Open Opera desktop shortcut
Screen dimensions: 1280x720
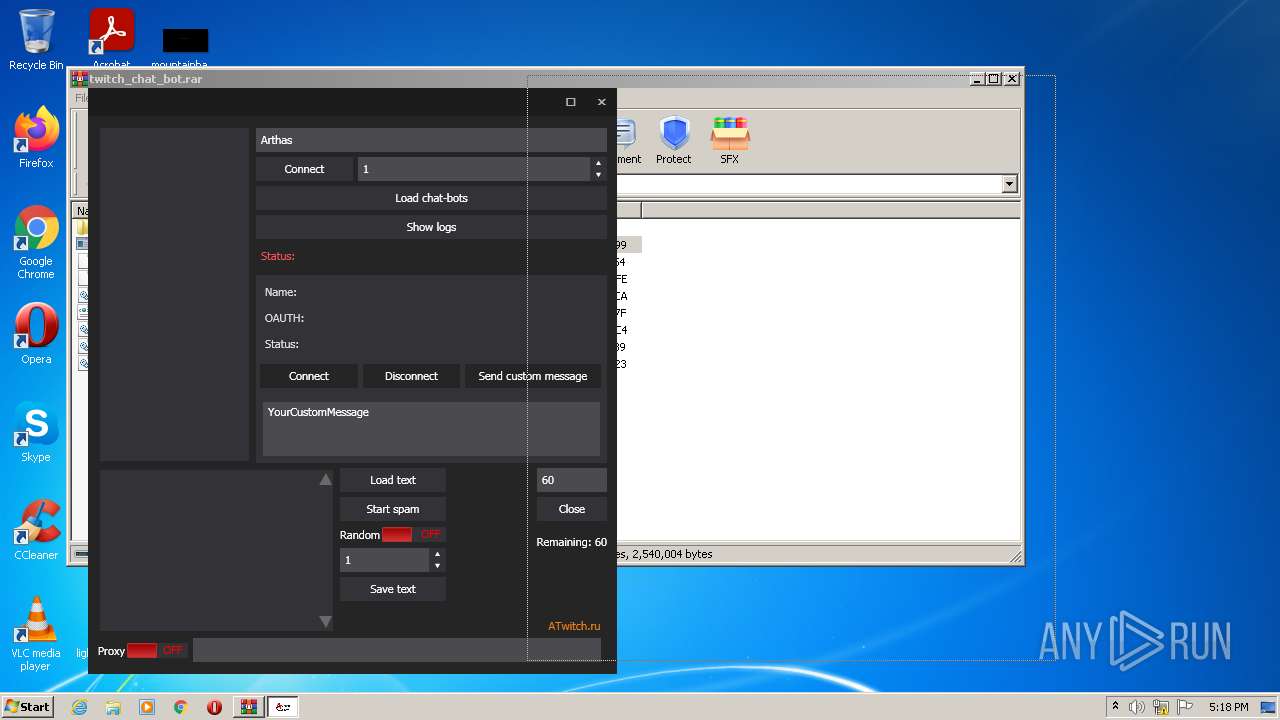(x=36, y=334)
